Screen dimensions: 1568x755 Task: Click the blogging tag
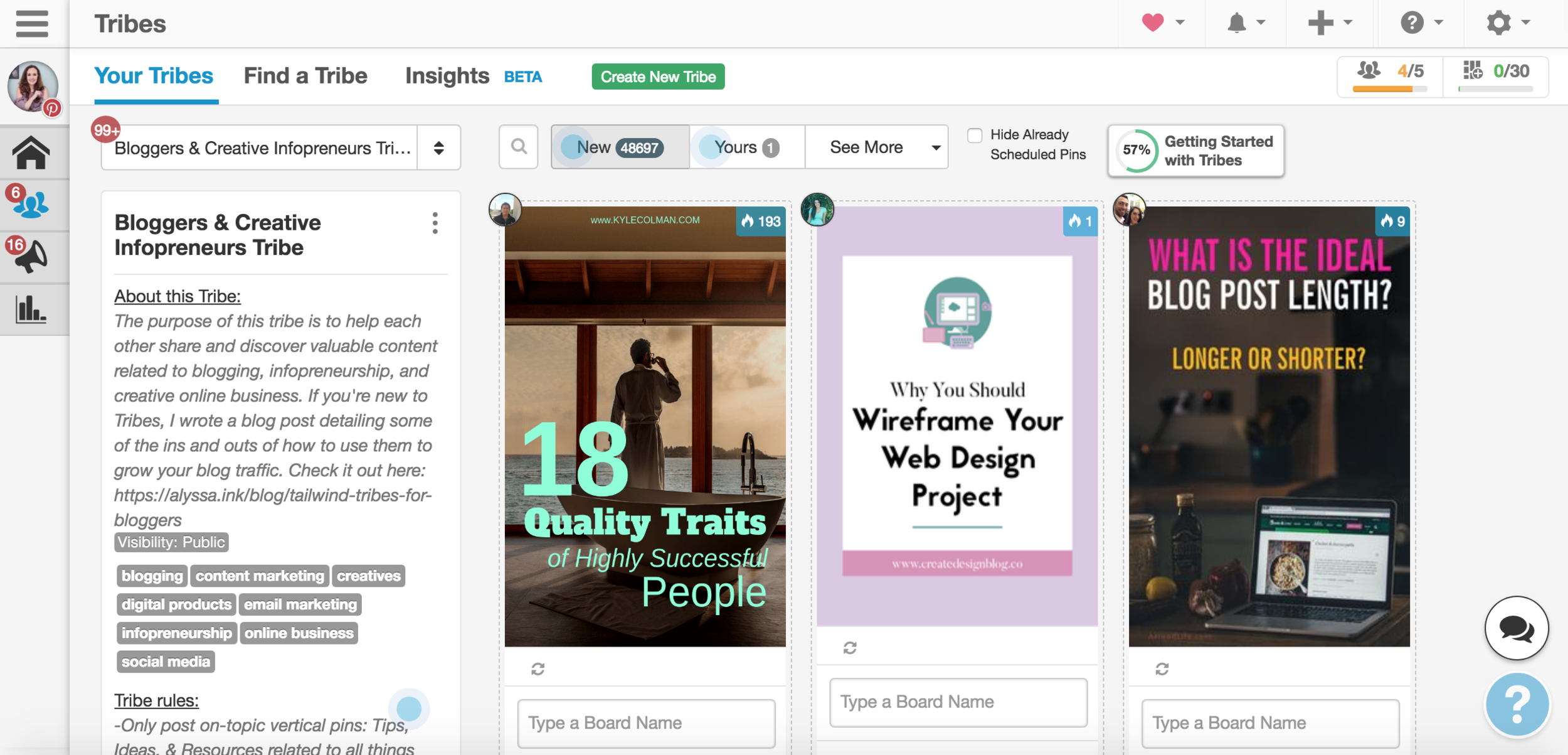pyautogui.click(x=152, y=576)
